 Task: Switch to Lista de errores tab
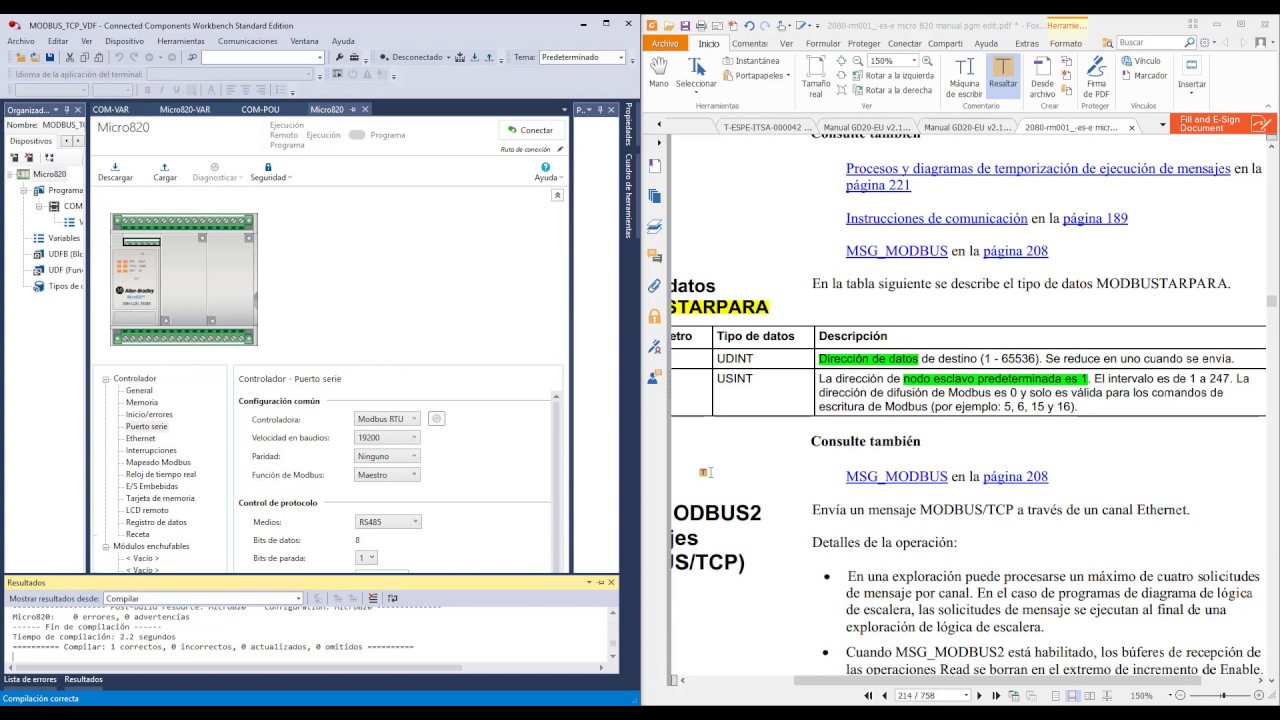click(31, 679)
